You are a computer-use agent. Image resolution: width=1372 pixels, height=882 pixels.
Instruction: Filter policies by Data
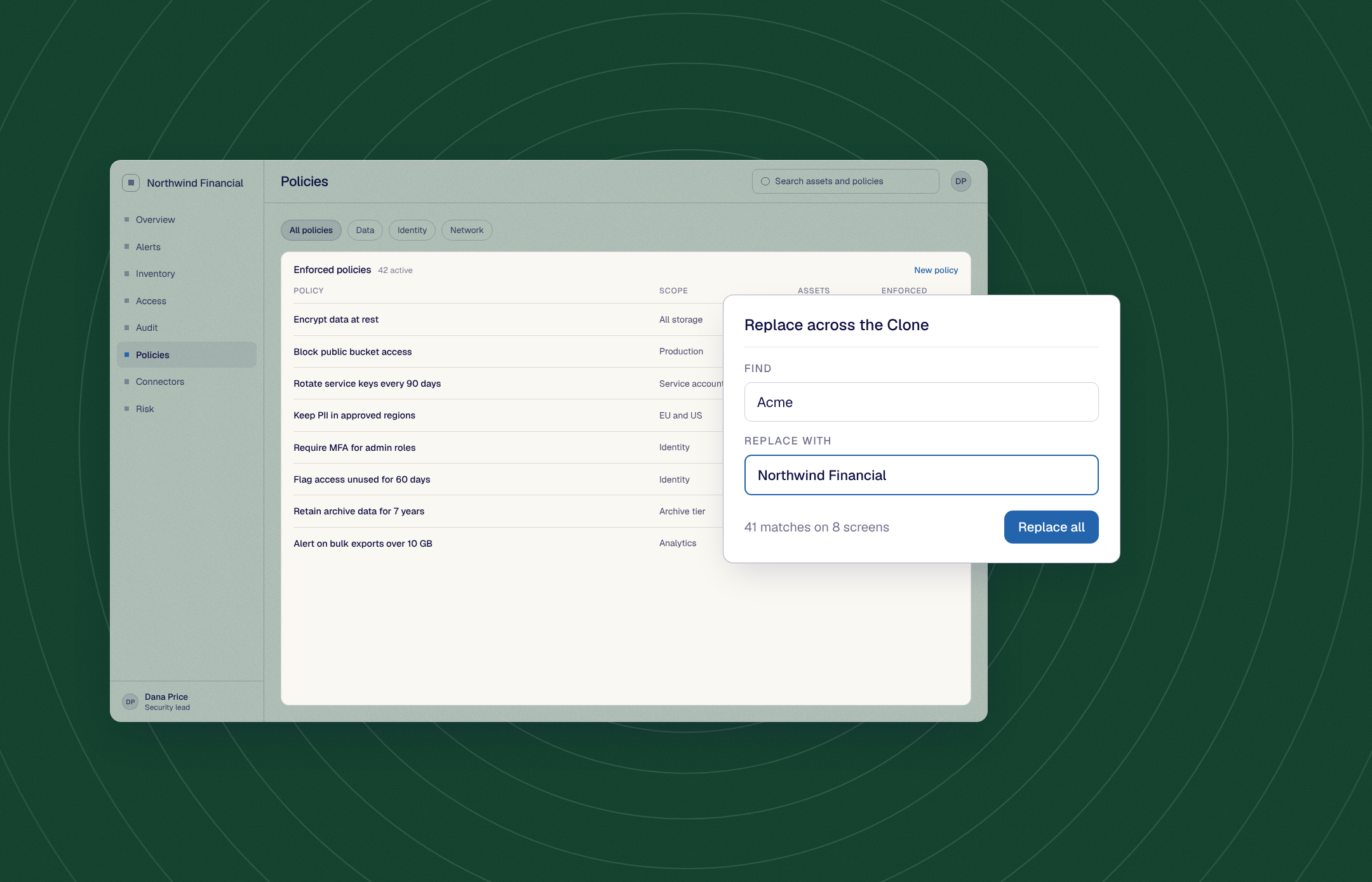365,231
